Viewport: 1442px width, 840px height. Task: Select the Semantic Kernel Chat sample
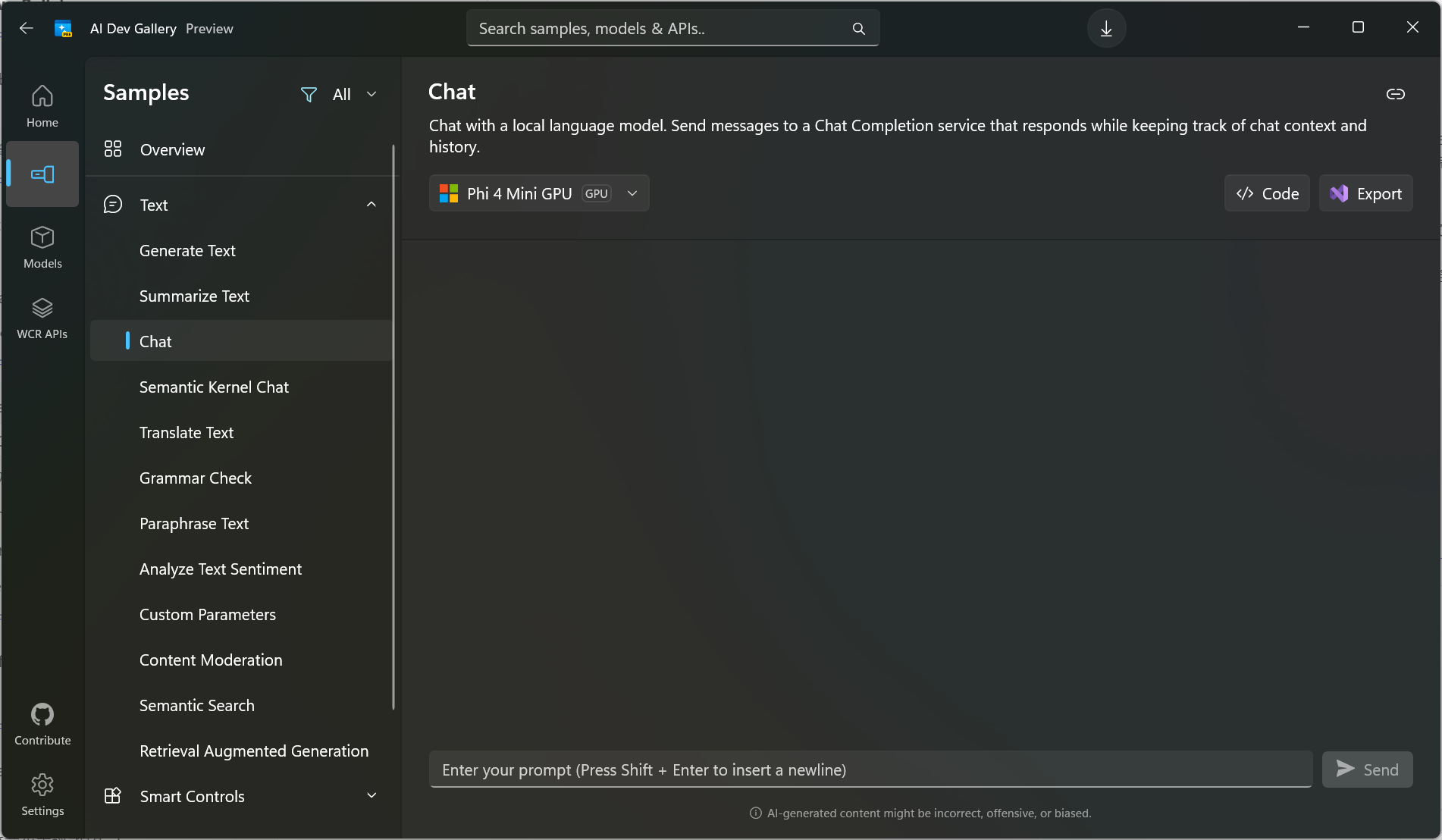(x=214, y=387)
